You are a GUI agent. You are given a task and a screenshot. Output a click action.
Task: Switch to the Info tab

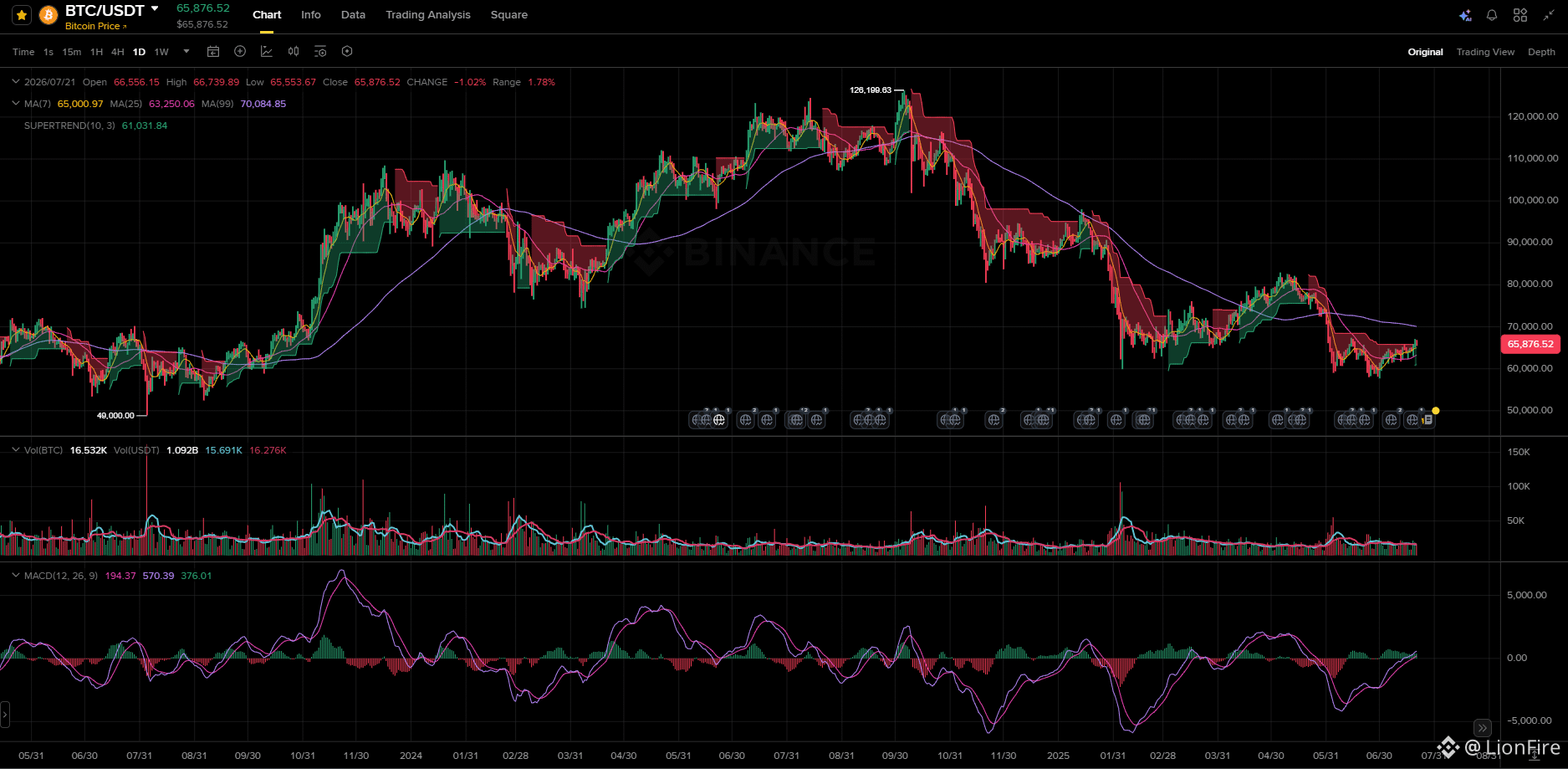pyautogui.click(x=311, y=15)
